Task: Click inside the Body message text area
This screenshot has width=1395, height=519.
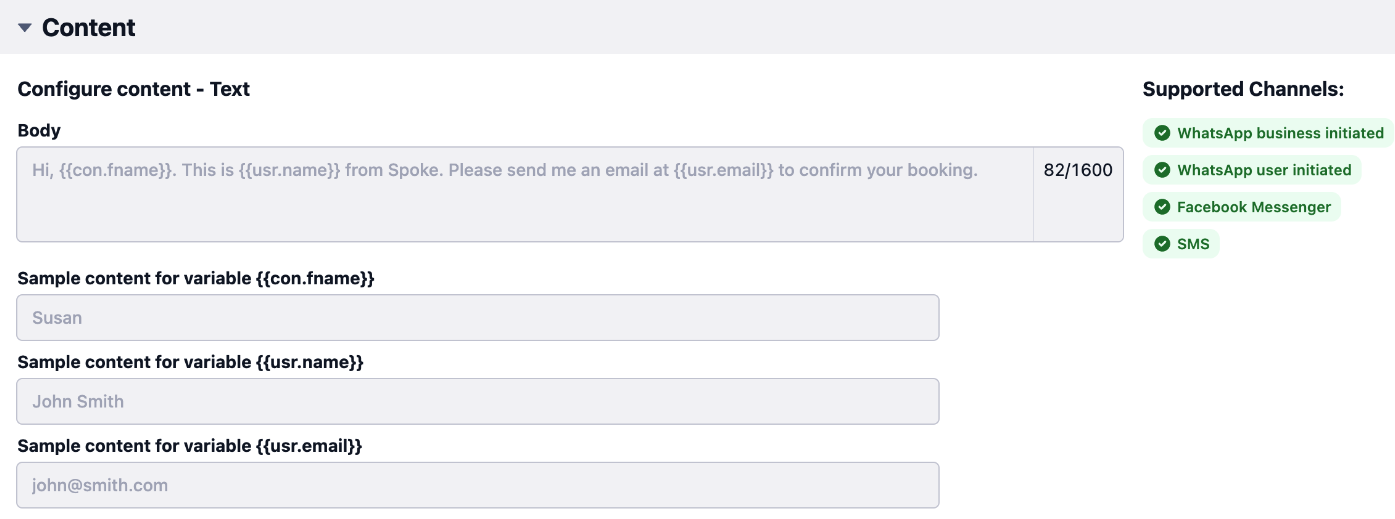Action: (525, 195)
